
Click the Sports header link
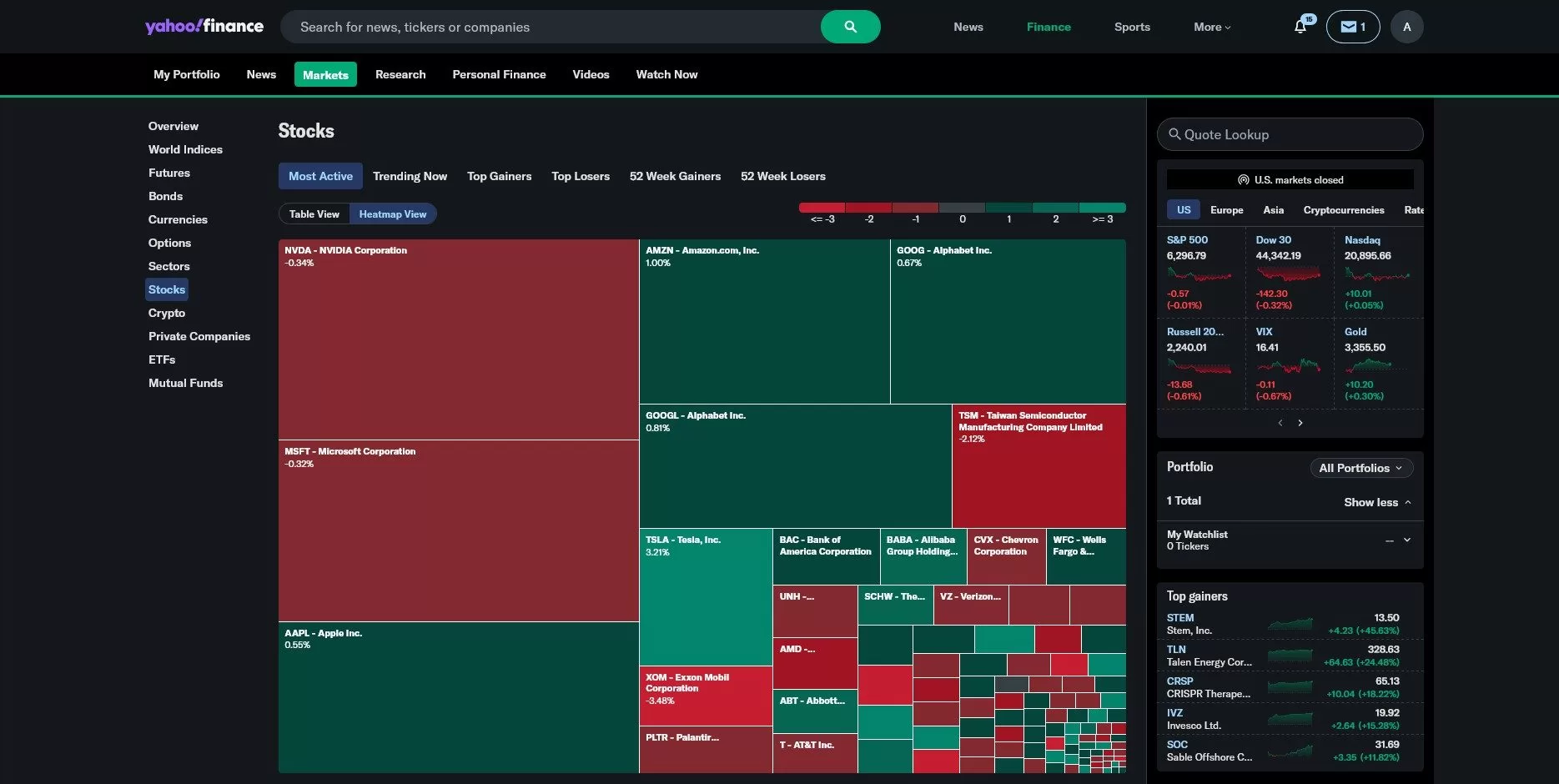pos(1132,27)
